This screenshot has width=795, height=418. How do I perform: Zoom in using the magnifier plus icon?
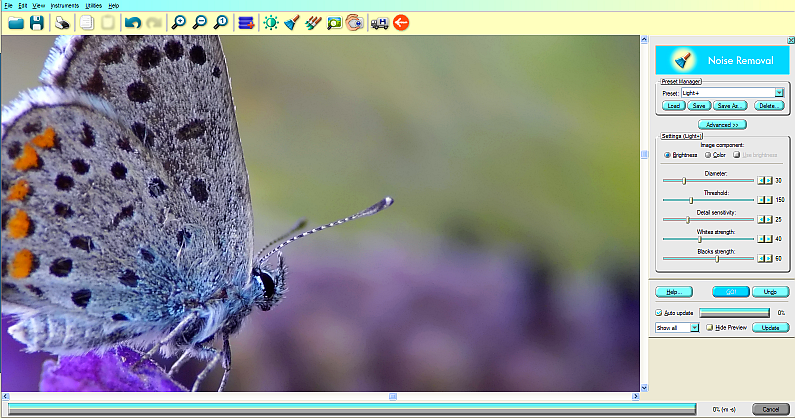pyautogui.click(x=179, y=22)
